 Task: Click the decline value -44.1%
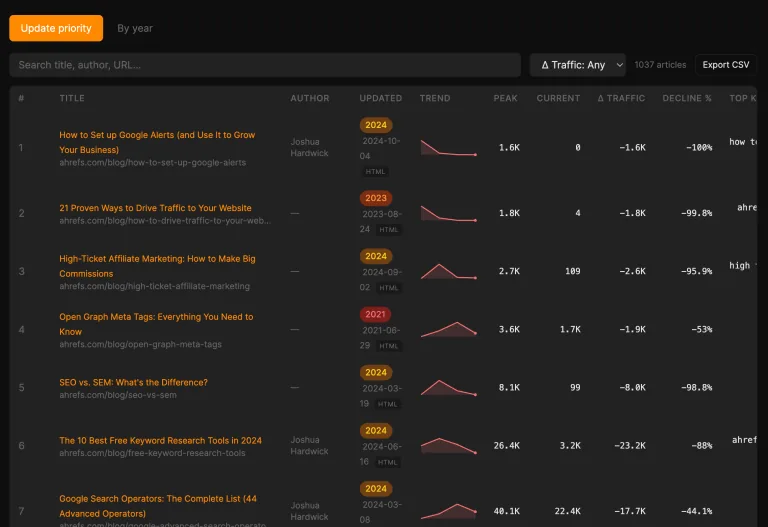tap(696, 511)
